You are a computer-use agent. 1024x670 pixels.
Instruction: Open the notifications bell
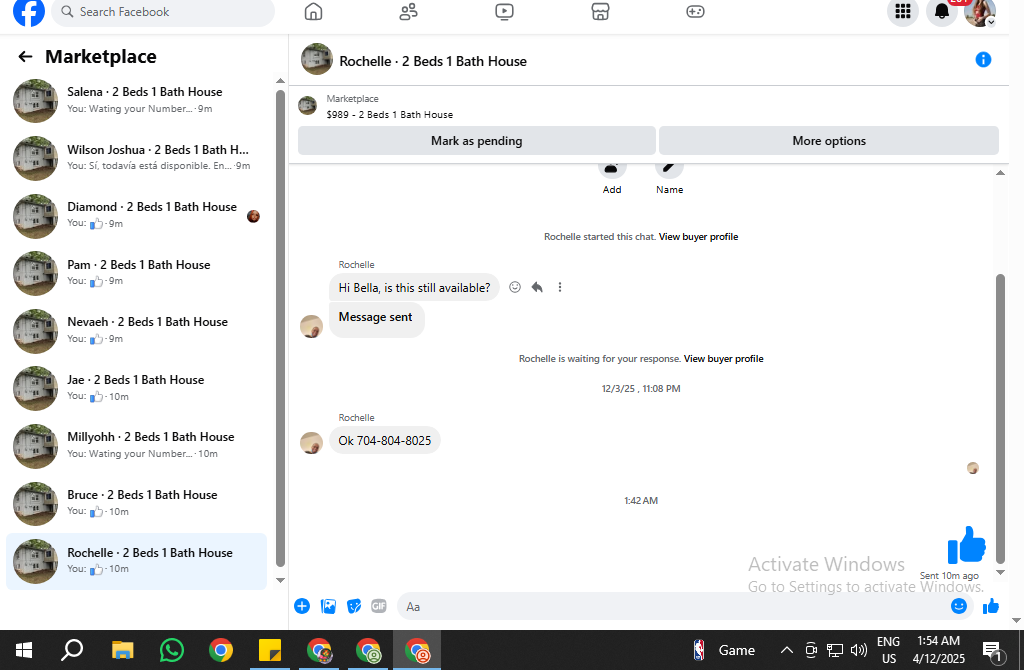[942, 12]
